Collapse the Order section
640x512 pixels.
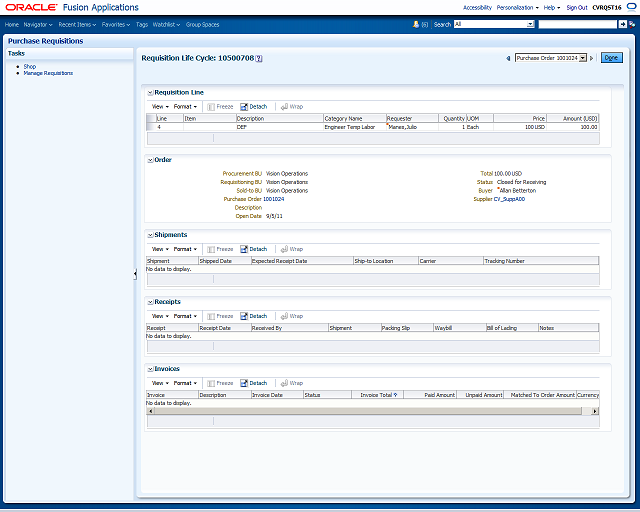[x=150, y=160]
